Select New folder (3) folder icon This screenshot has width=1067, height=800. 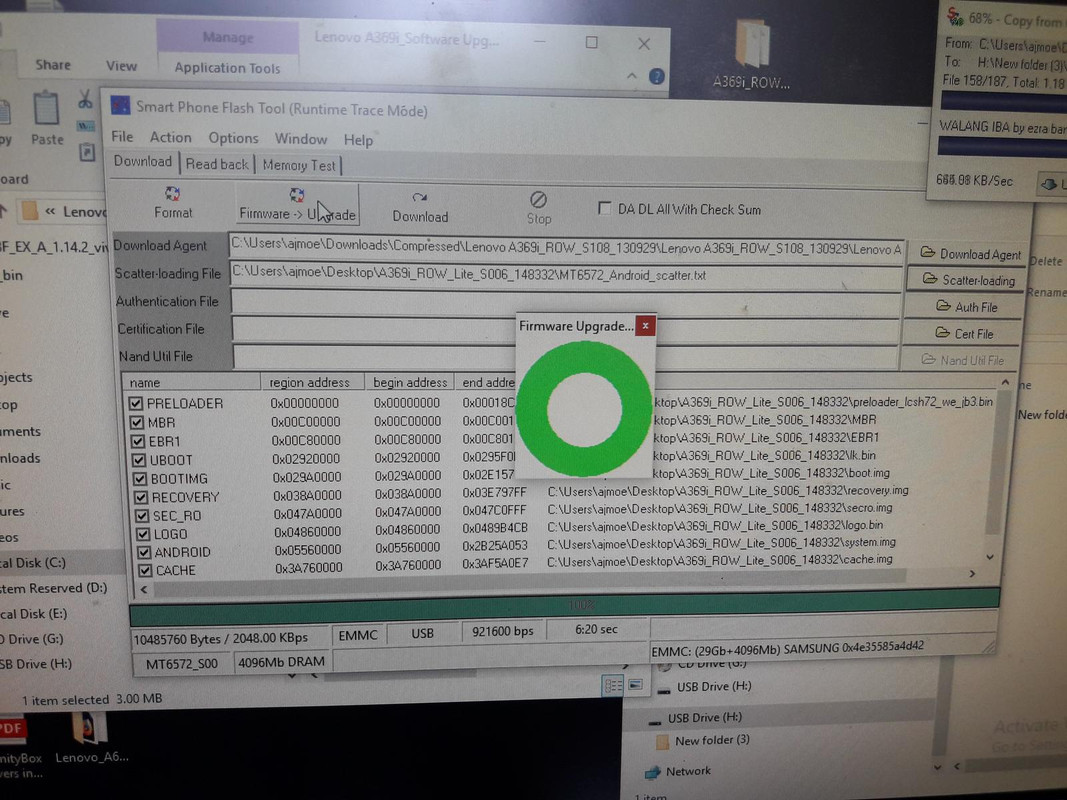click(662, 741)
